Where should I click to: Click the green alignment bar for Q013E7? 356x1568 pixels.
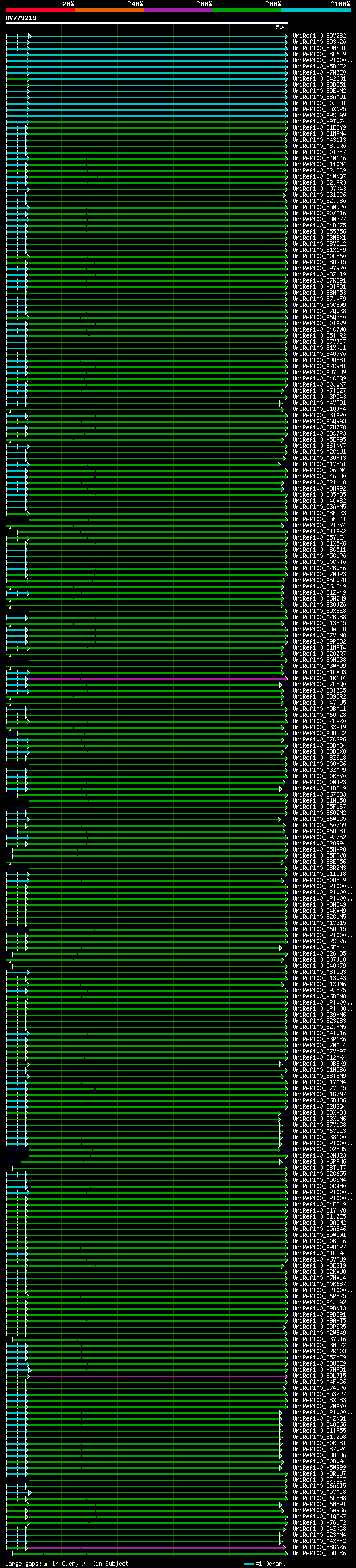tap(156, 152)
